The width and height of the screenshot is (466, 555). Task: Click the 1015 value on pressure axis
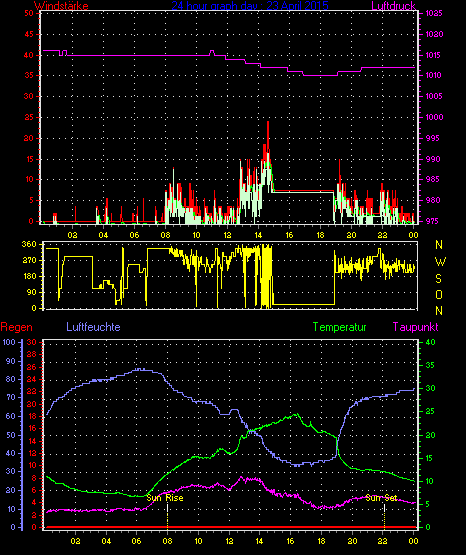tap(433, 55)
